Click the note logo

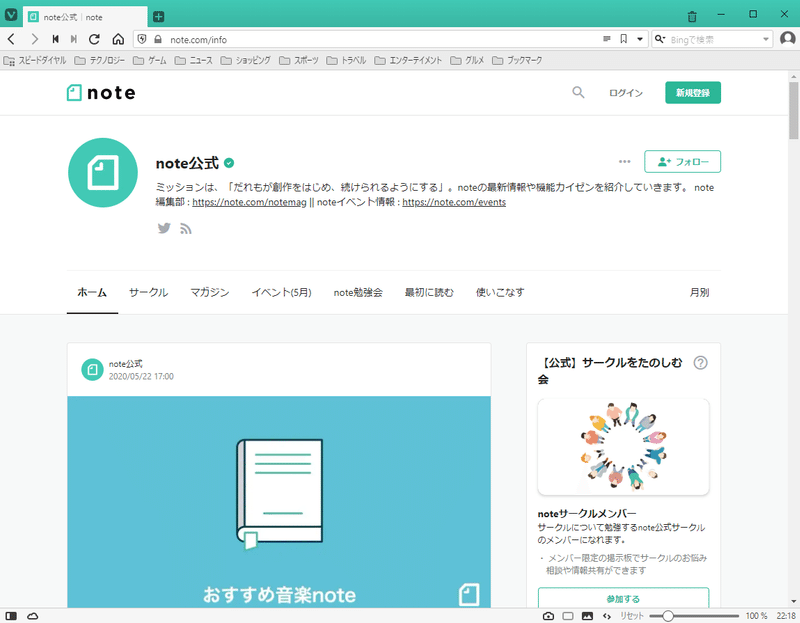click(101, 93)
